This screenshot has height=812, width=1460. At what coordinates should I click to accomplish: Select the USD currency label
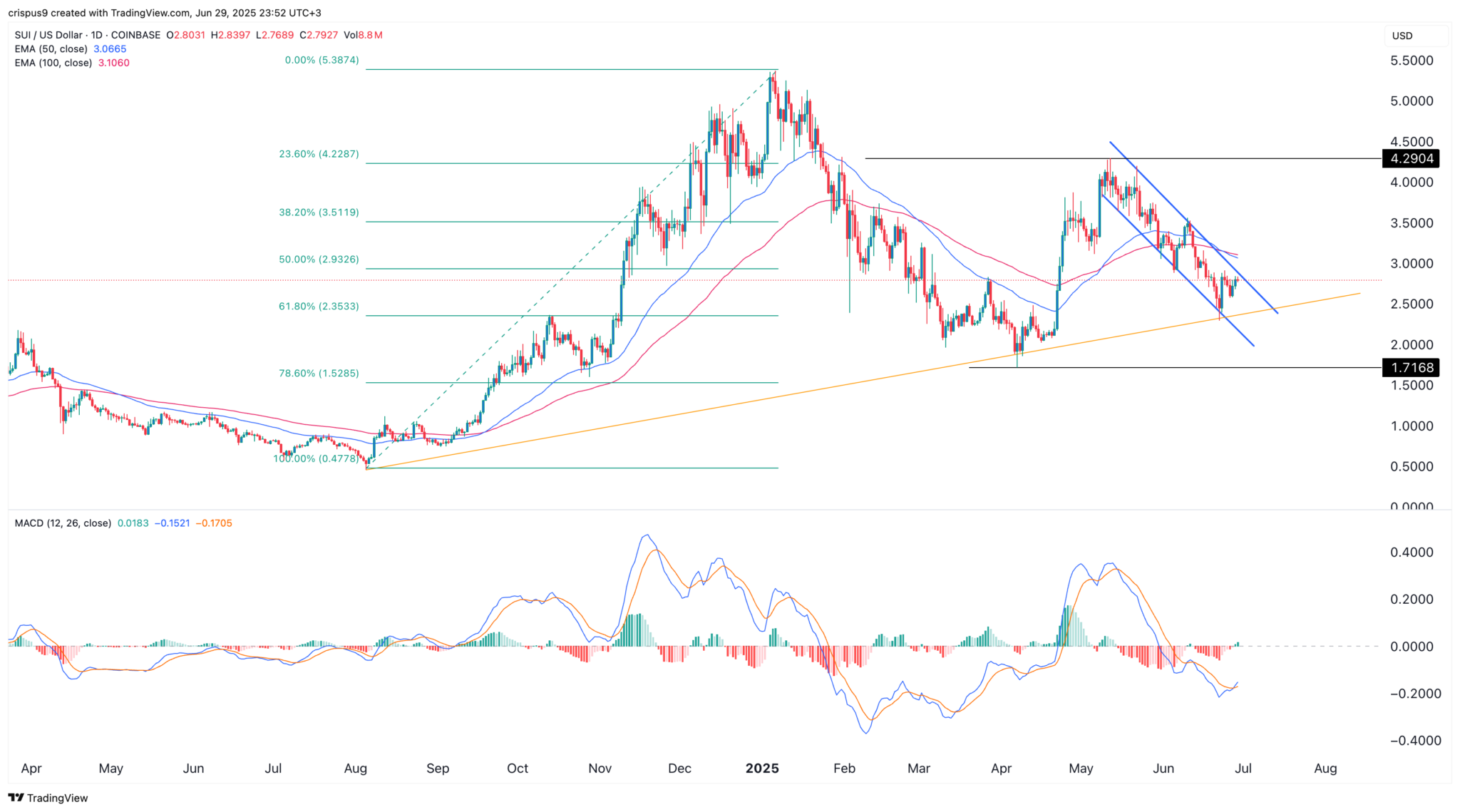point(1402,36)
